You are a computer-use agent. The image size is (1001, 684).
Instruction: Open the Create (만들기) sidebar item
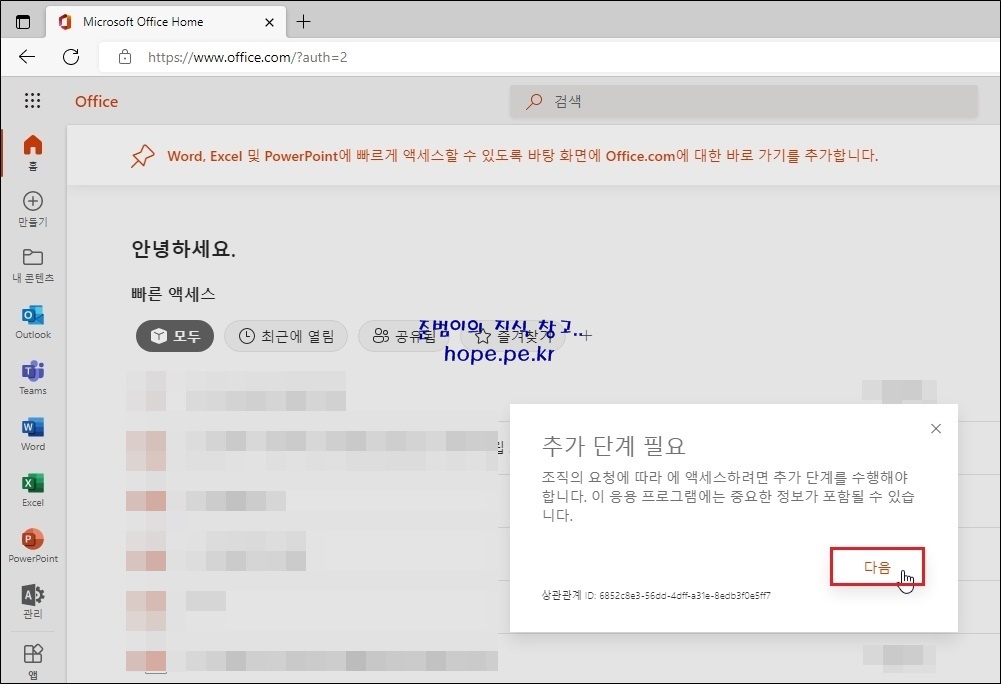tap(33, 209)
